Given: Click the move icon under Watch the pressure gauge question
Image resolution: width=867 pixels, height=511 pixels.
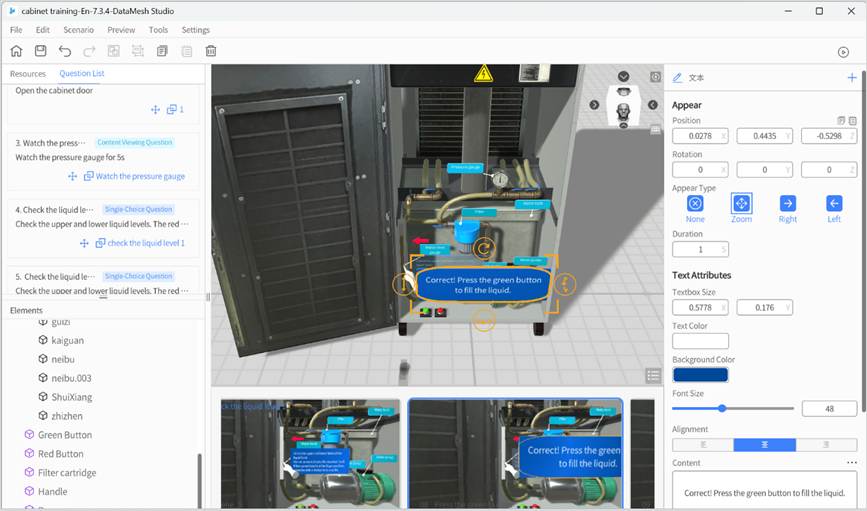Looking at the screenshot, I should (72, 176).
